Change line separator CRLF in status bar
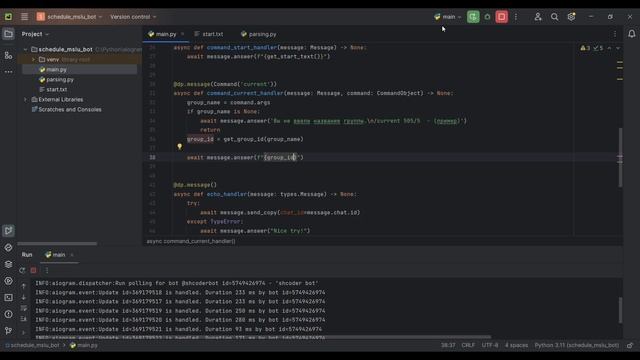Screen dimensions: 640x360 coord(468,345)
